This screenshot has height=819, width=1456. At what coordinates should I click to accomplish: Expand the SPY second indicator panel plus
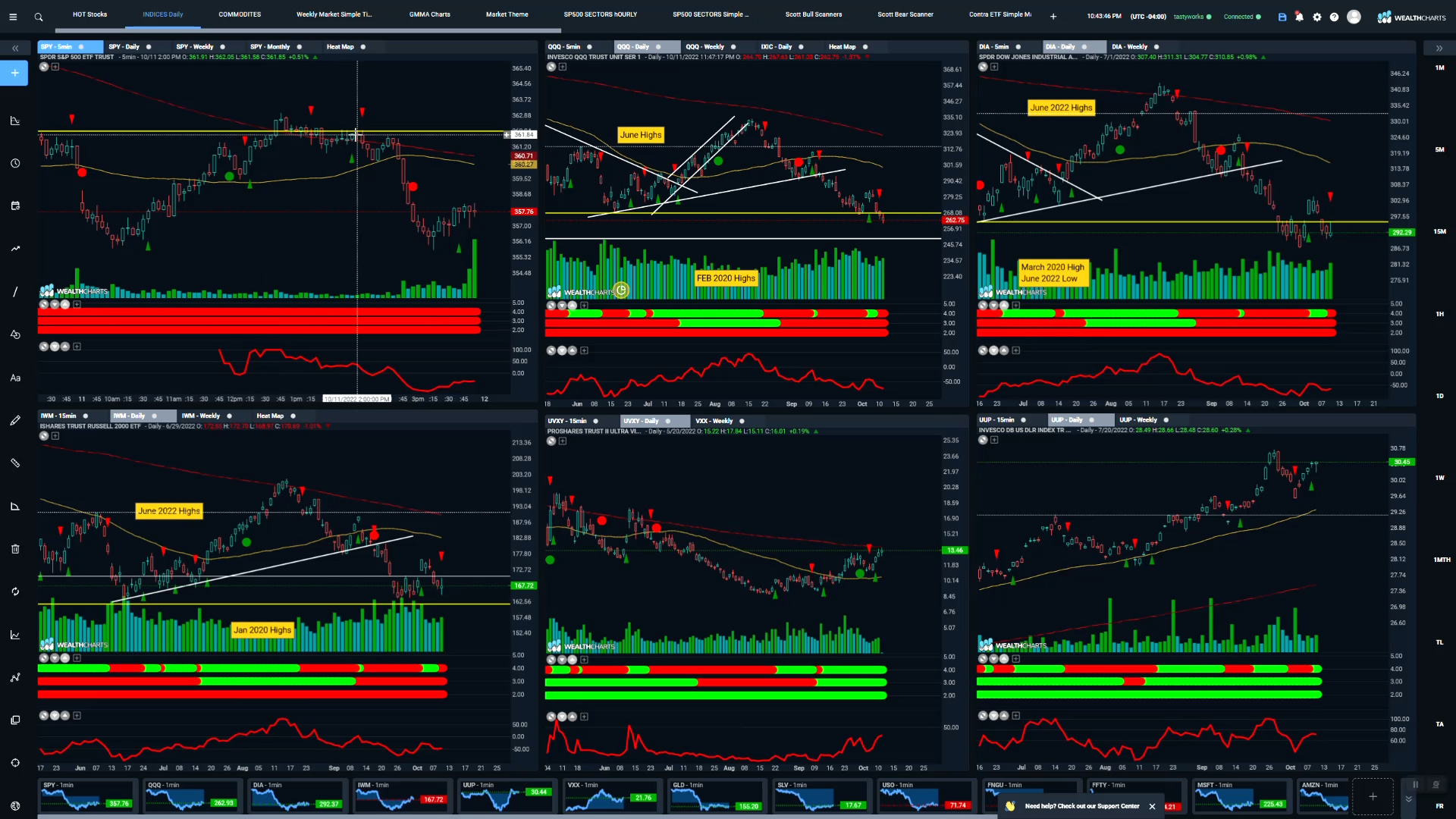77,347
